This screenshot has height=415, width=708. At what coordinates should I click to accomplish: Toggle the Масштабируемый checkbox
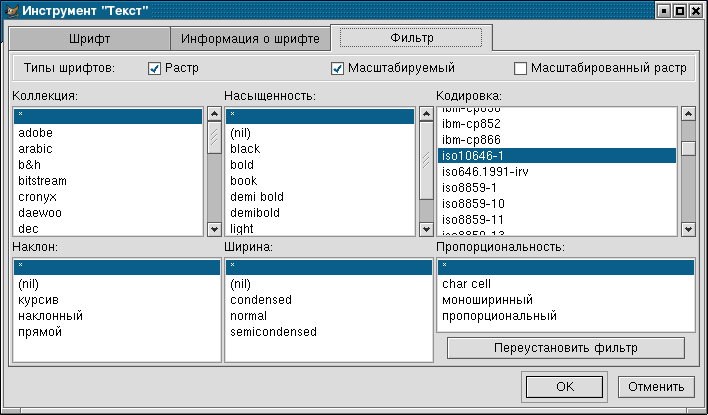tap(337, 69)
